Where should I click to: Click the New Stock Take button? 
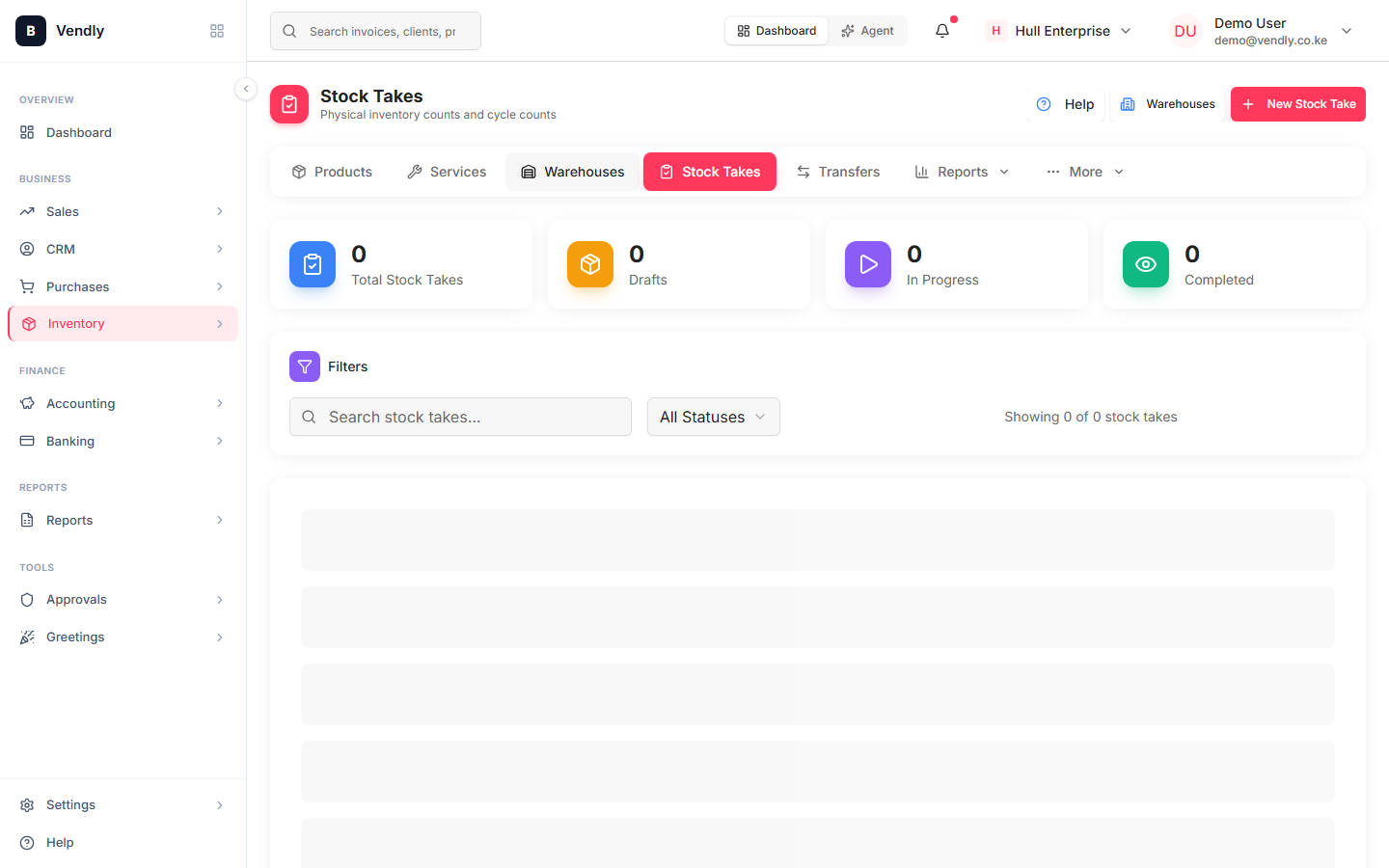1298,104
